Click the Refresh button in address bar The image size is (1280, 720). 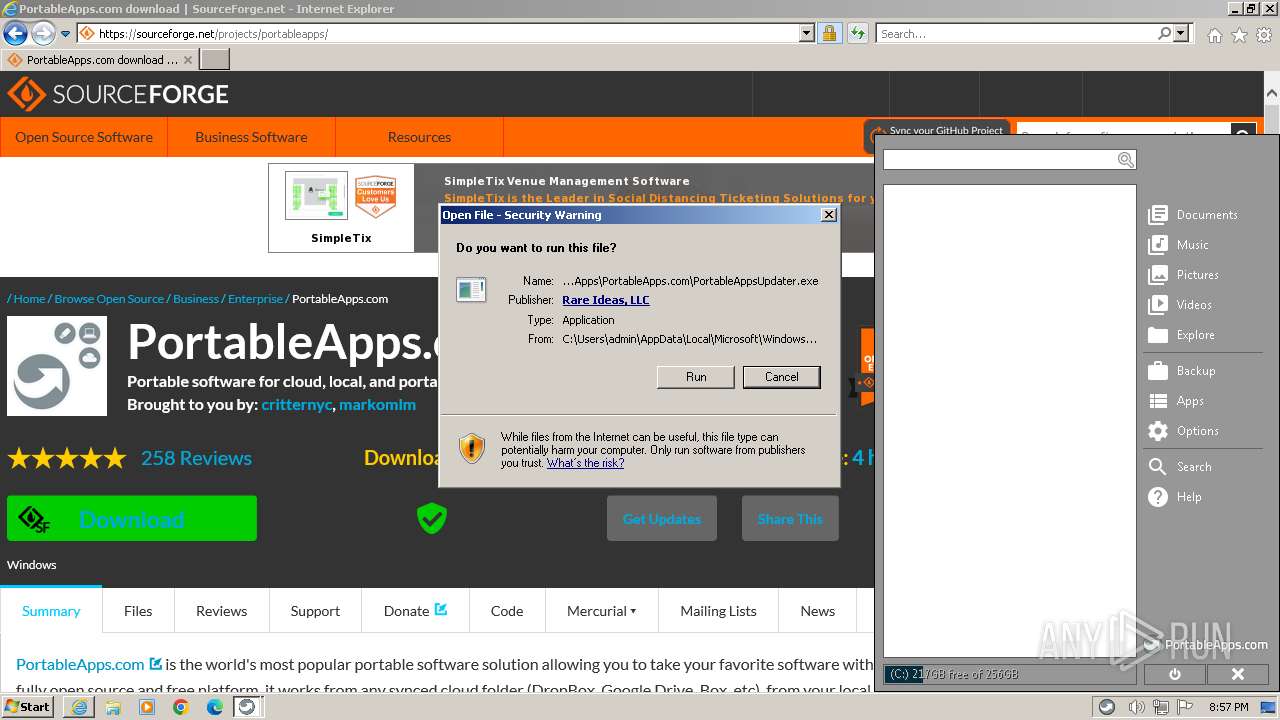[x=857, y=33]
